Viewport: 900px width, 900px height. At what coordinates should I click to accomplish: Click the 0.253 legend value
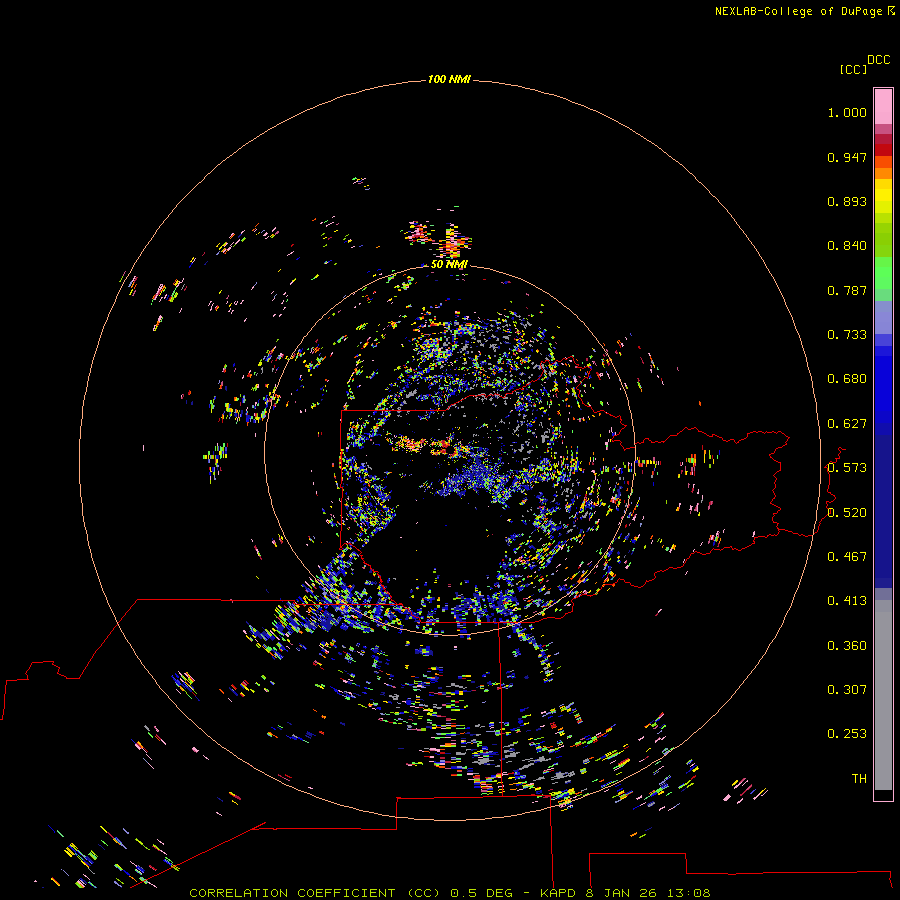pos(847,734)
